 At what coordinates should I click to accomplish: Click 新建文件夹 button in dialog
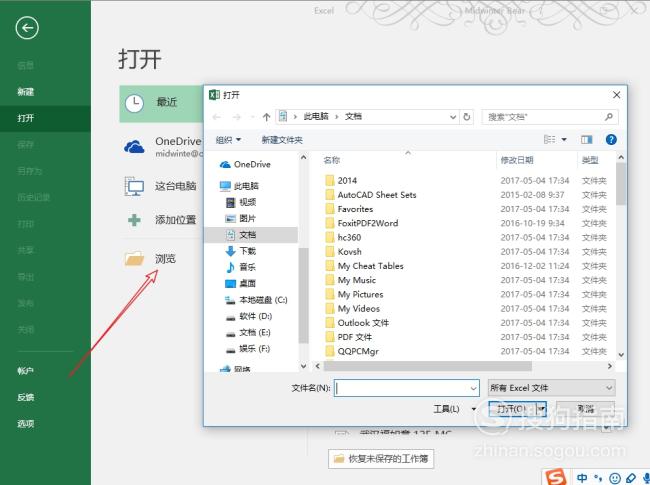click(x=282, y=140)
